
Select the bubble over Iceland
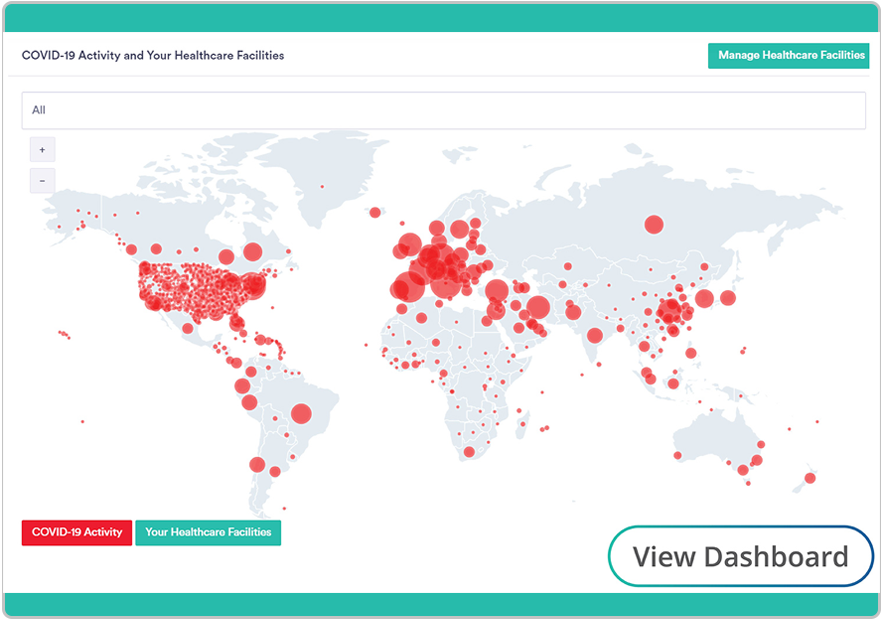(x=375, y=212)
